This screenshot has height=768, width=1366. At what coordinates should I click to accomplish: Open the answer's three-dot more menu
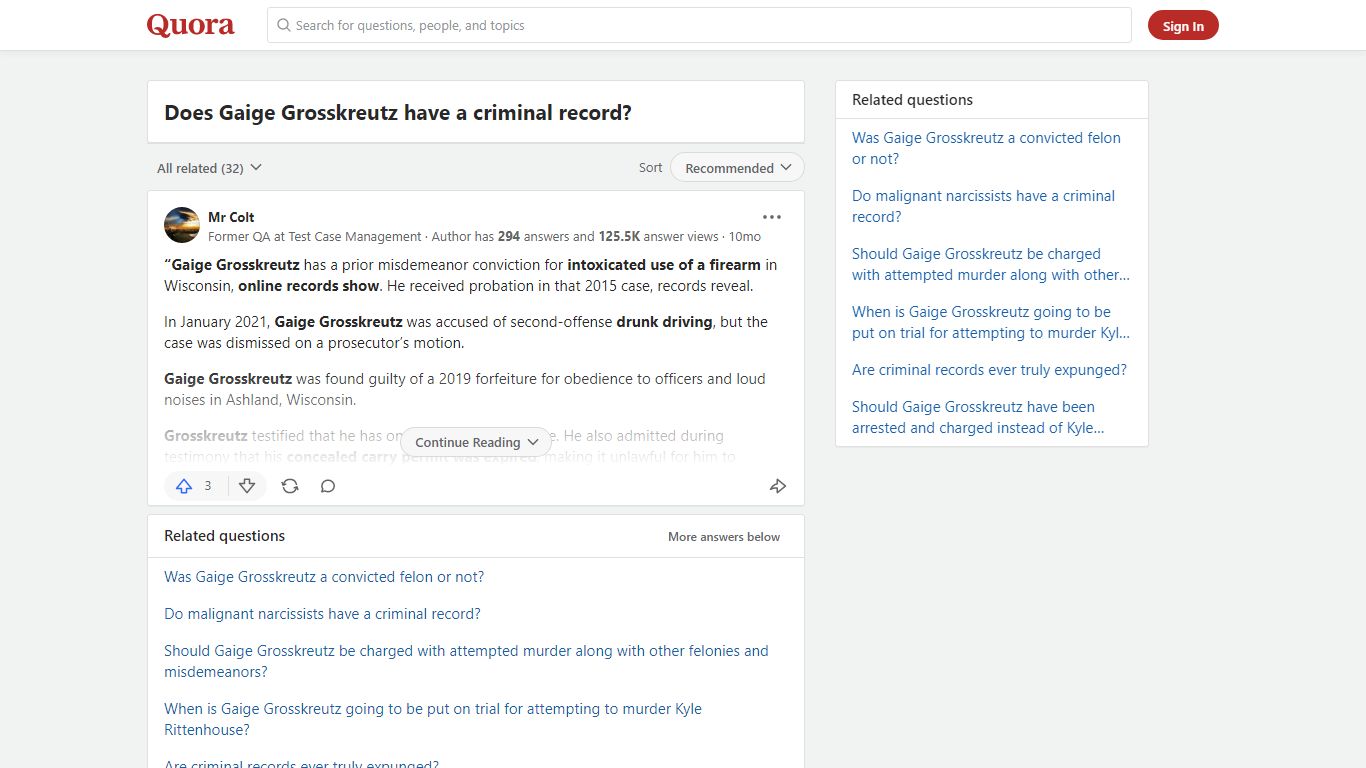click(x=772, y=217)
